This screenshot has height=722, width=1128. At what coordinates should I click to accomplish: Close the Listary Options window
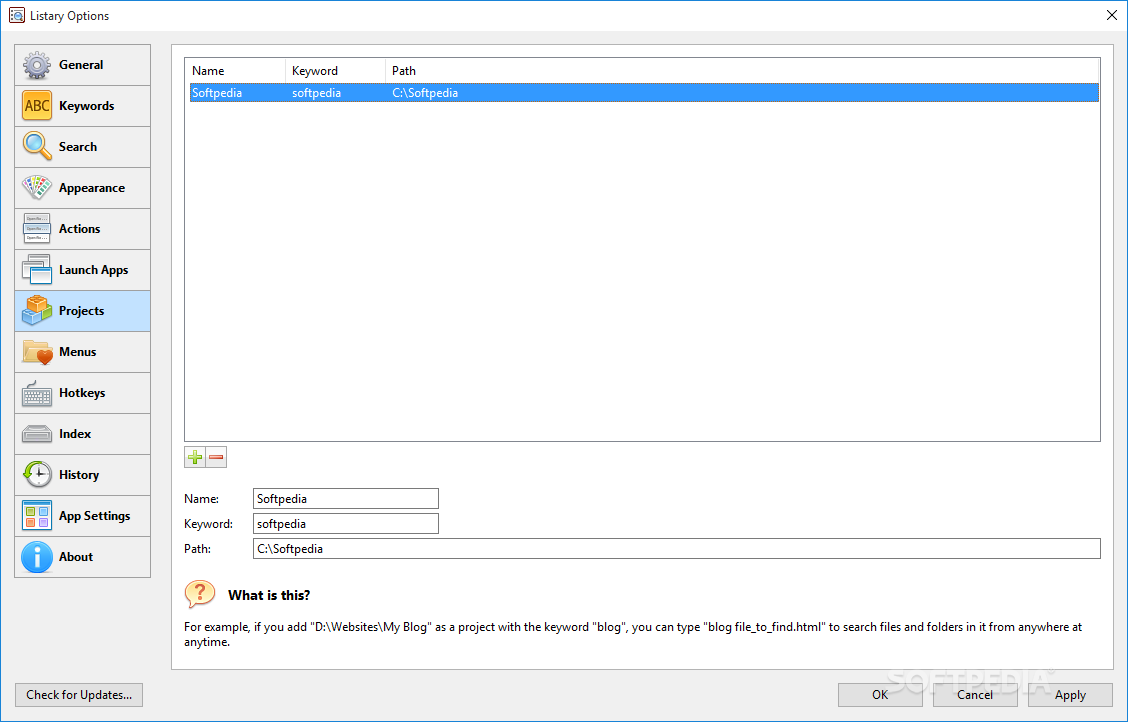point(1111,15)
